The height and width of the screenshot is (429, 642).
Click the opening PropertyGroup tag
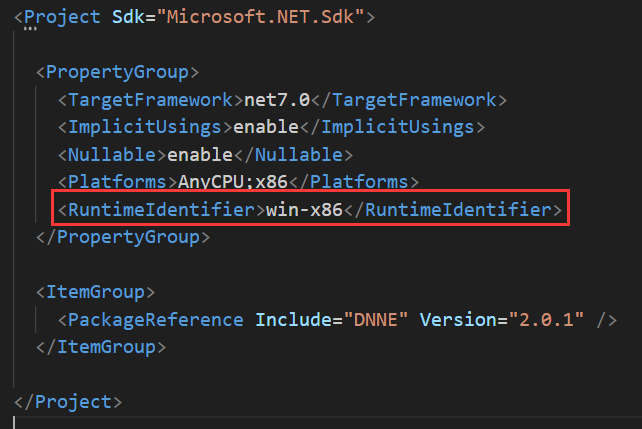(117, 72)
